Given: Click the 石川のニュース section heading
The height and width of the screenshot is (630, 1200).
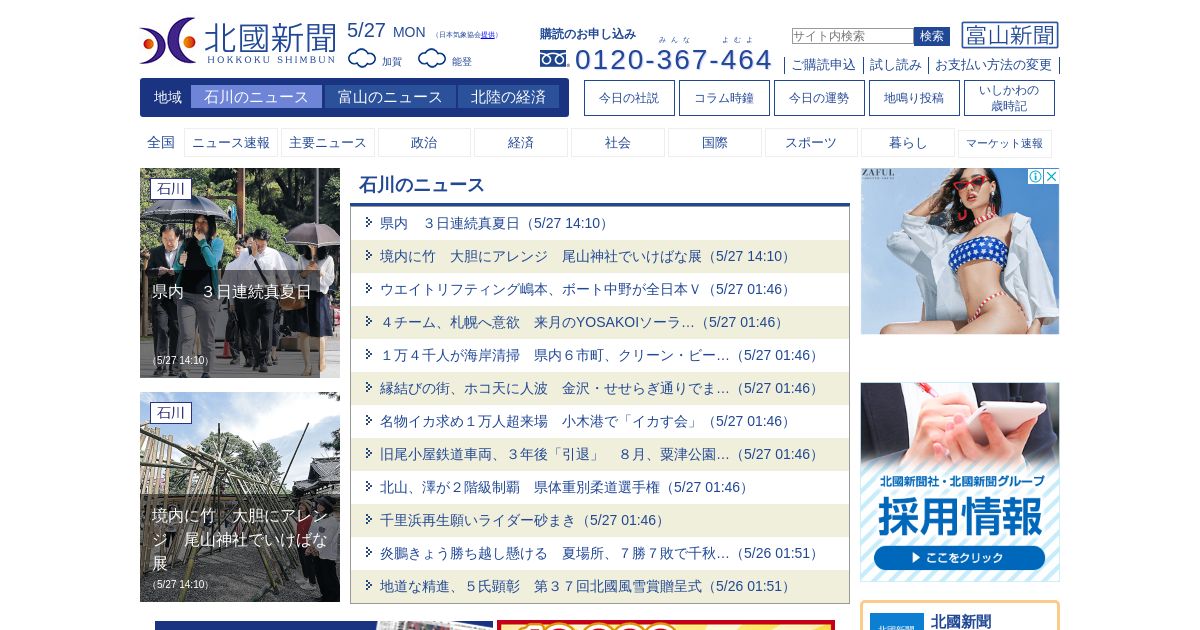Looking at the screenshot, I should [x=422, y=185].
